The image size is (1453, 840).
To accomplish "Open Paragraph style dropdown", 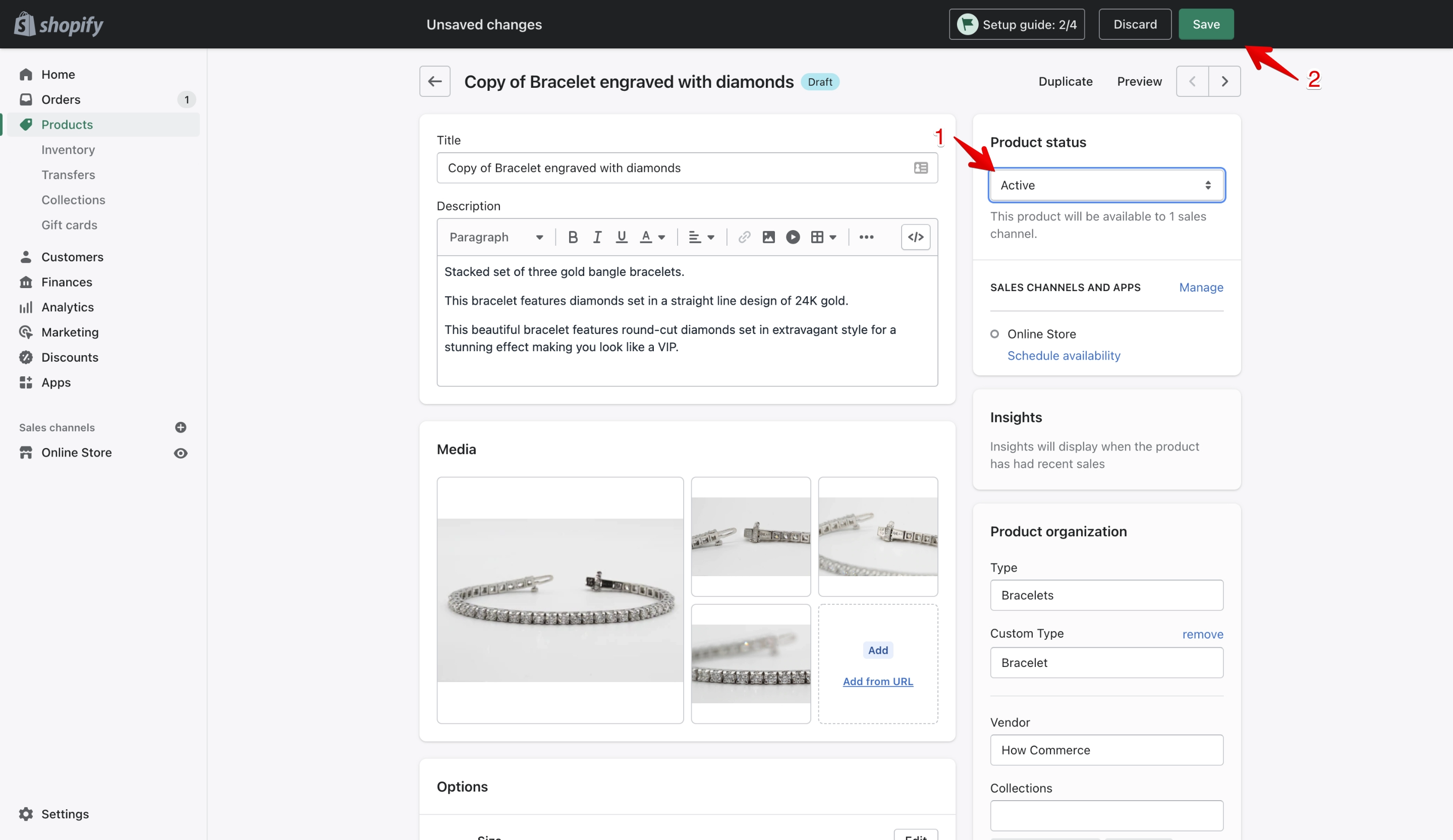I will [x=496, y=237].
